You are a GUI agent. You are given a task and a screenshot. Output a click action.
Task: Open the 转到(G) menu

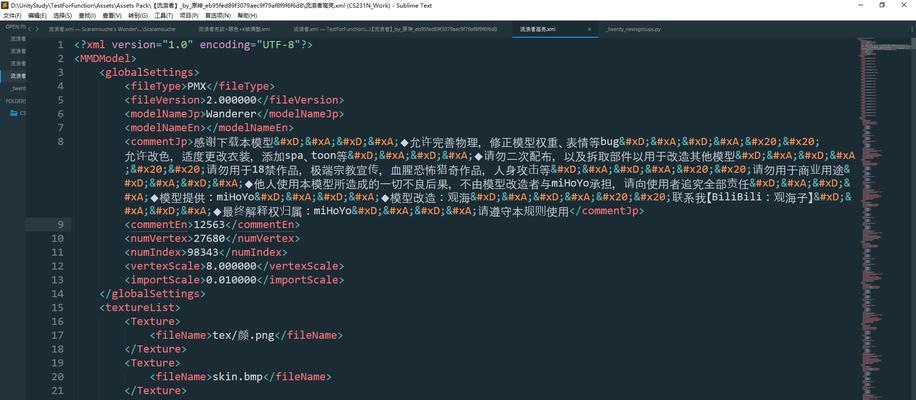pos(138,16)
